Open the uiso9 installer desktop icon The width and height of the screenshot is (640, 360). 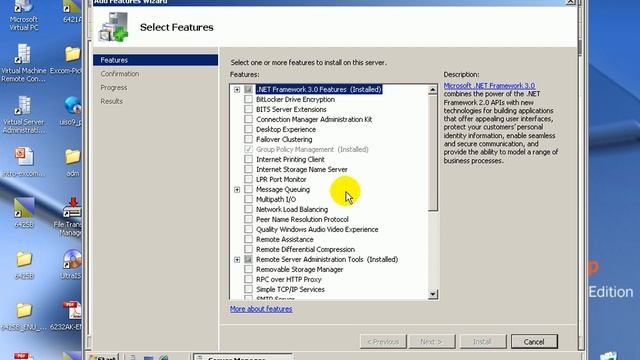click(x=72, y=111)
